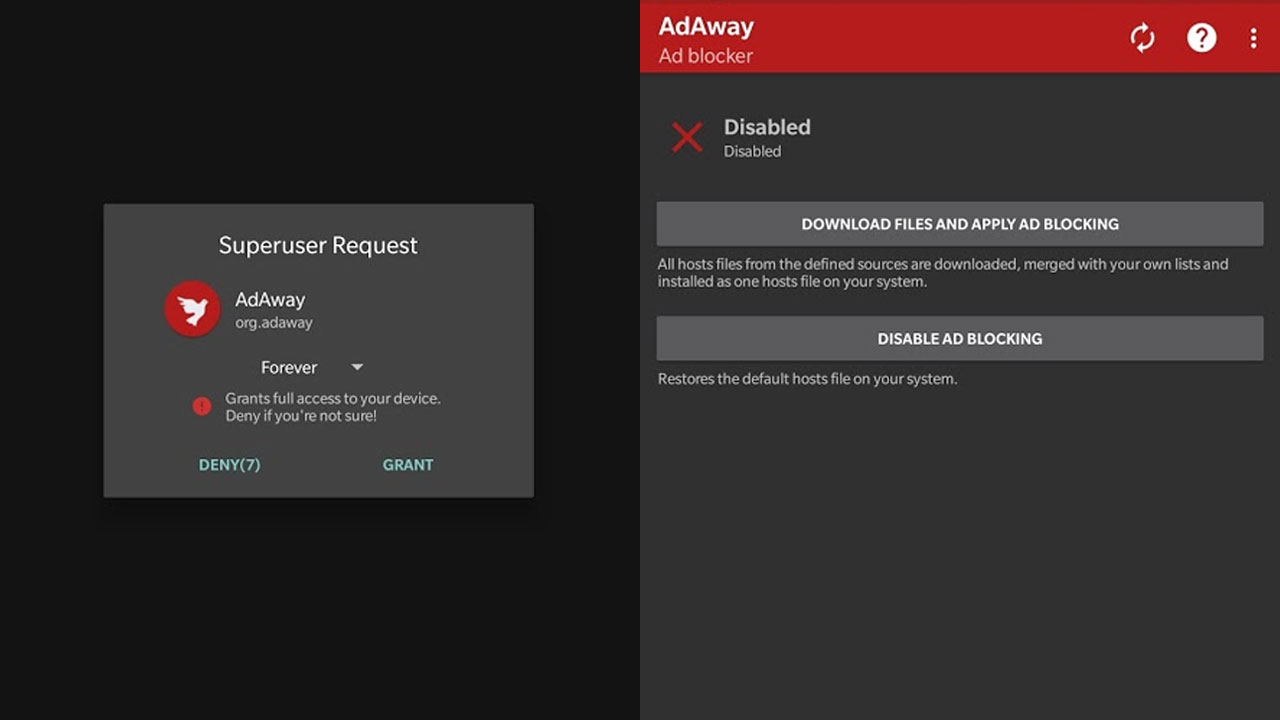Click the AdAway bird logo in Superuser dialog

coord(192,309)
